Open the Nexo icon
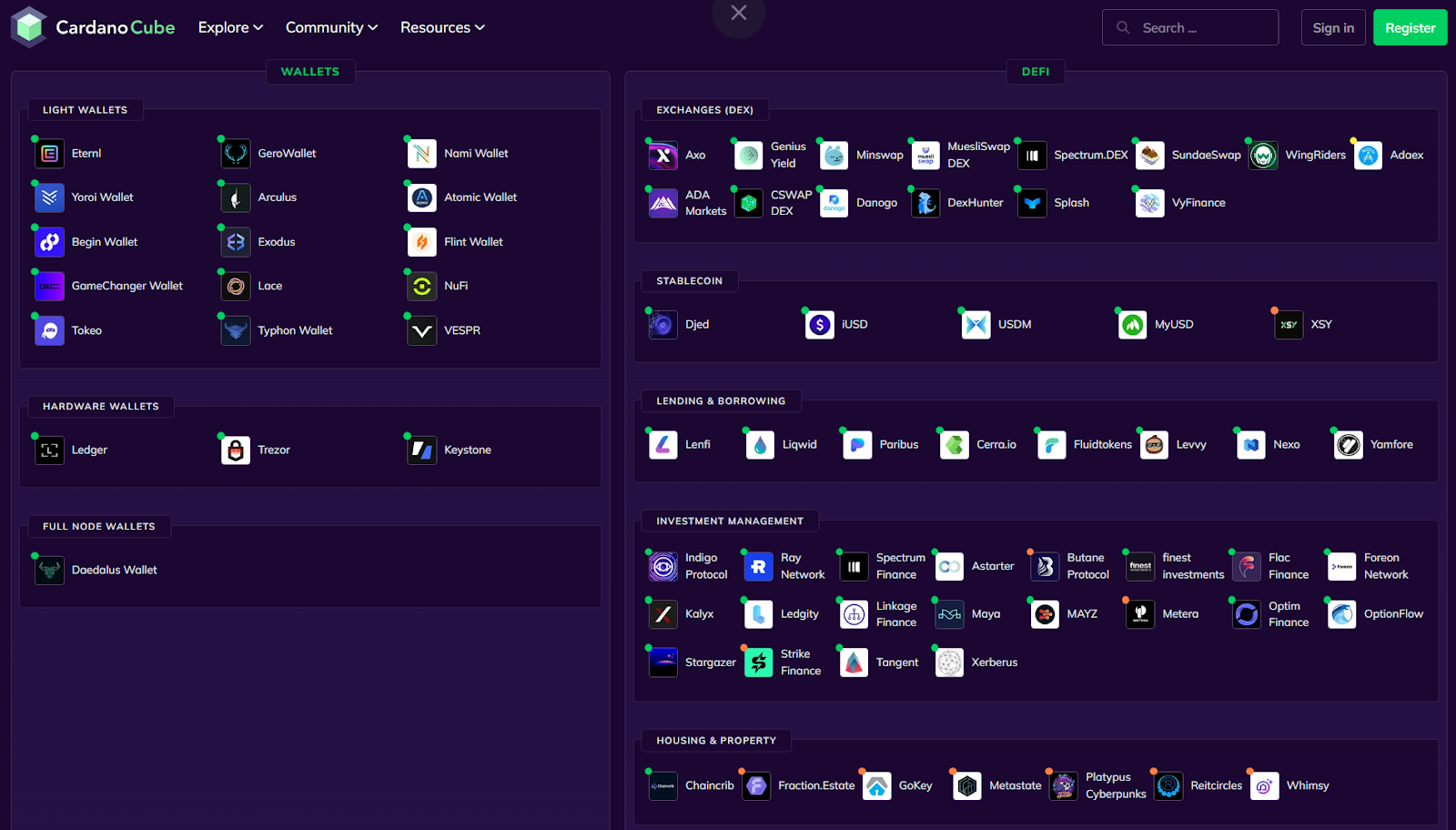Image resolution: width=1456 pixels, height=830 pixels. click(x=1251, y=445)
